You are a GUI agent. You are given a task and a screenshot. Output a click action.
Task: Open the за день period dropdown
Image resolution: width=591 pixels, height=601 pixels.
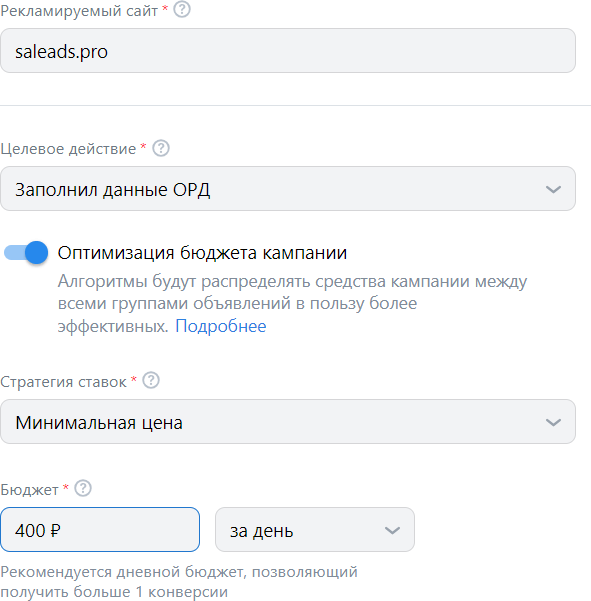pyautogui.click(x=315, y=530)
